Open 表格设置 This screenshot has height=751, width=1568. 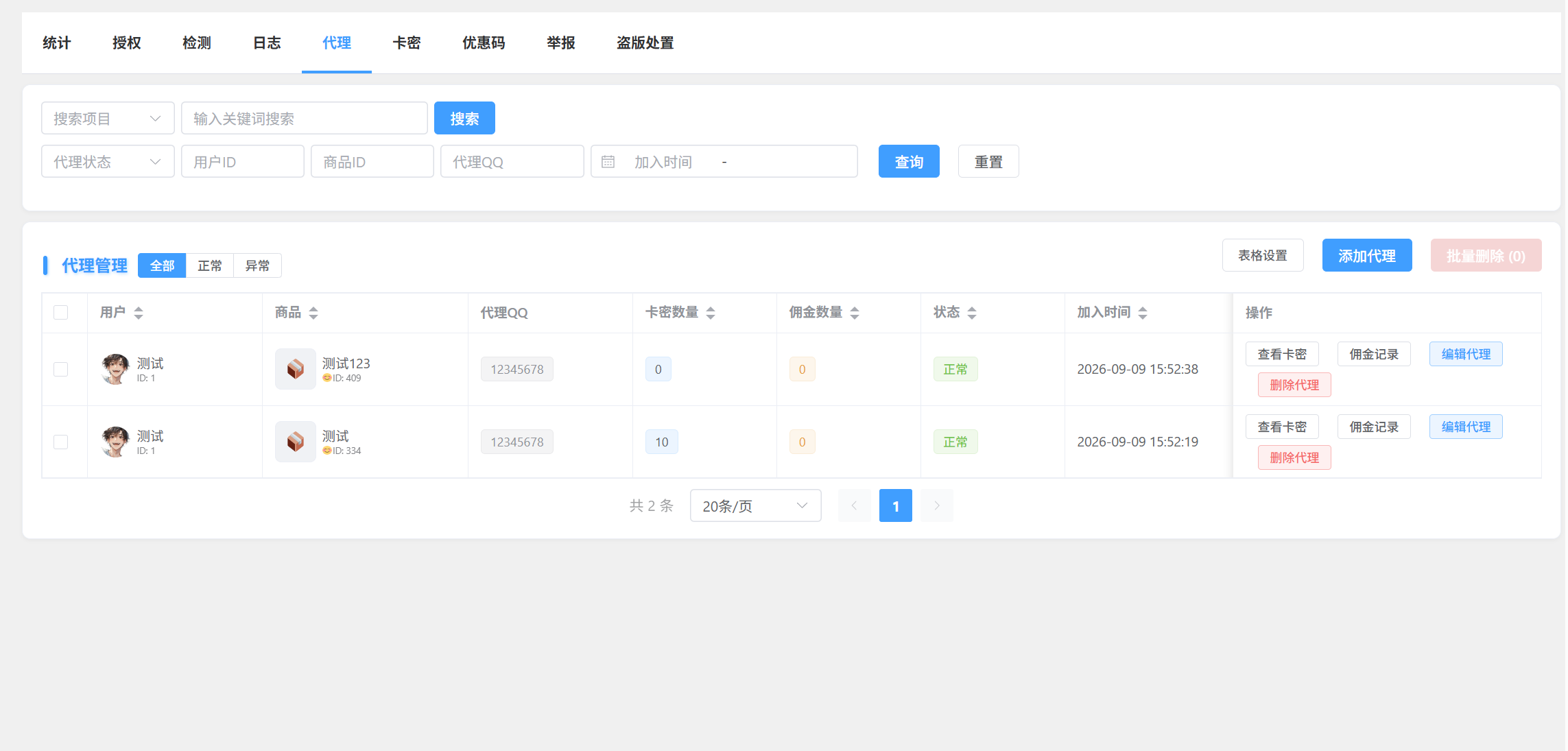(x=1263, y=255)
